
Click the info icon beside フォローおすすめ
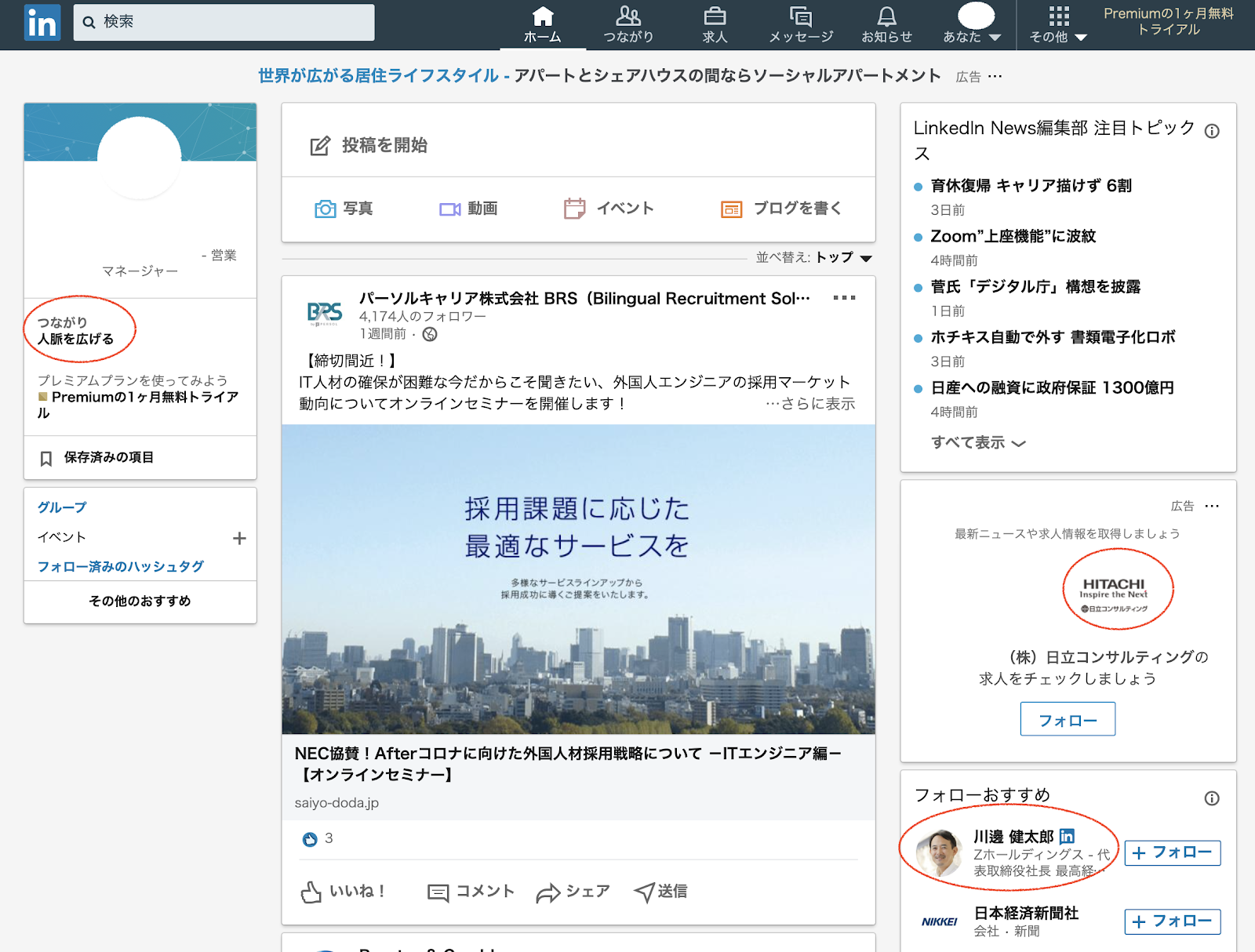[x=1212, y=798]
